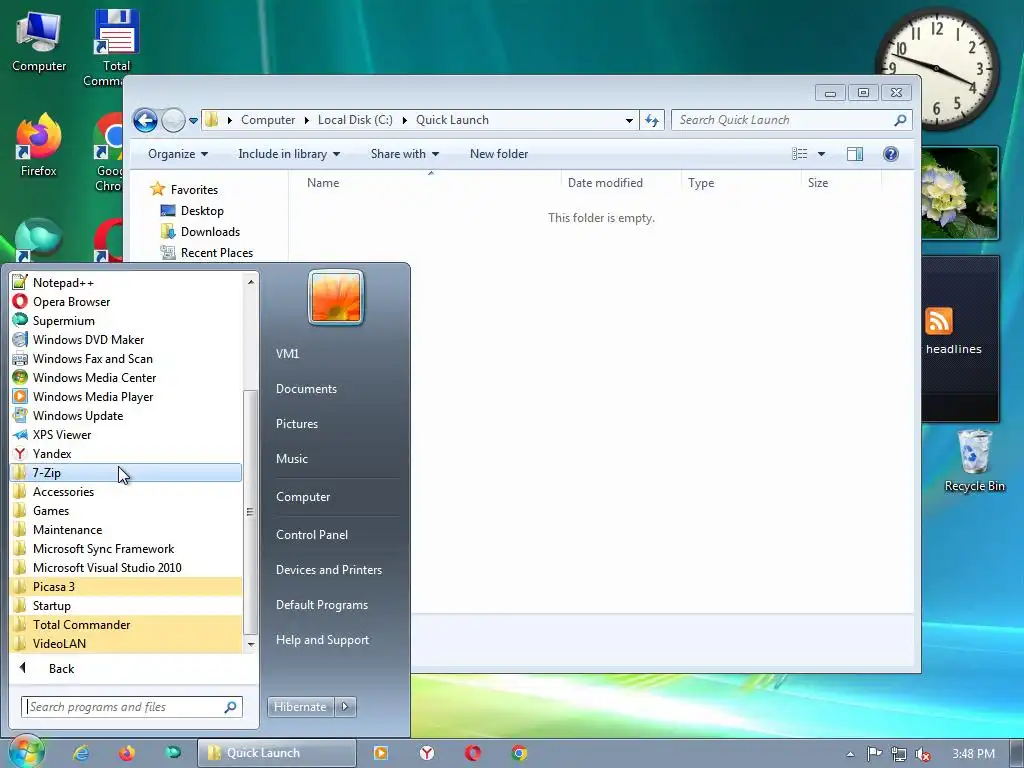Image resolution: width=1024 pixels, height=768 pixels.
Task: Expand the Picasa 3 folder
Action: coord(126,586)
